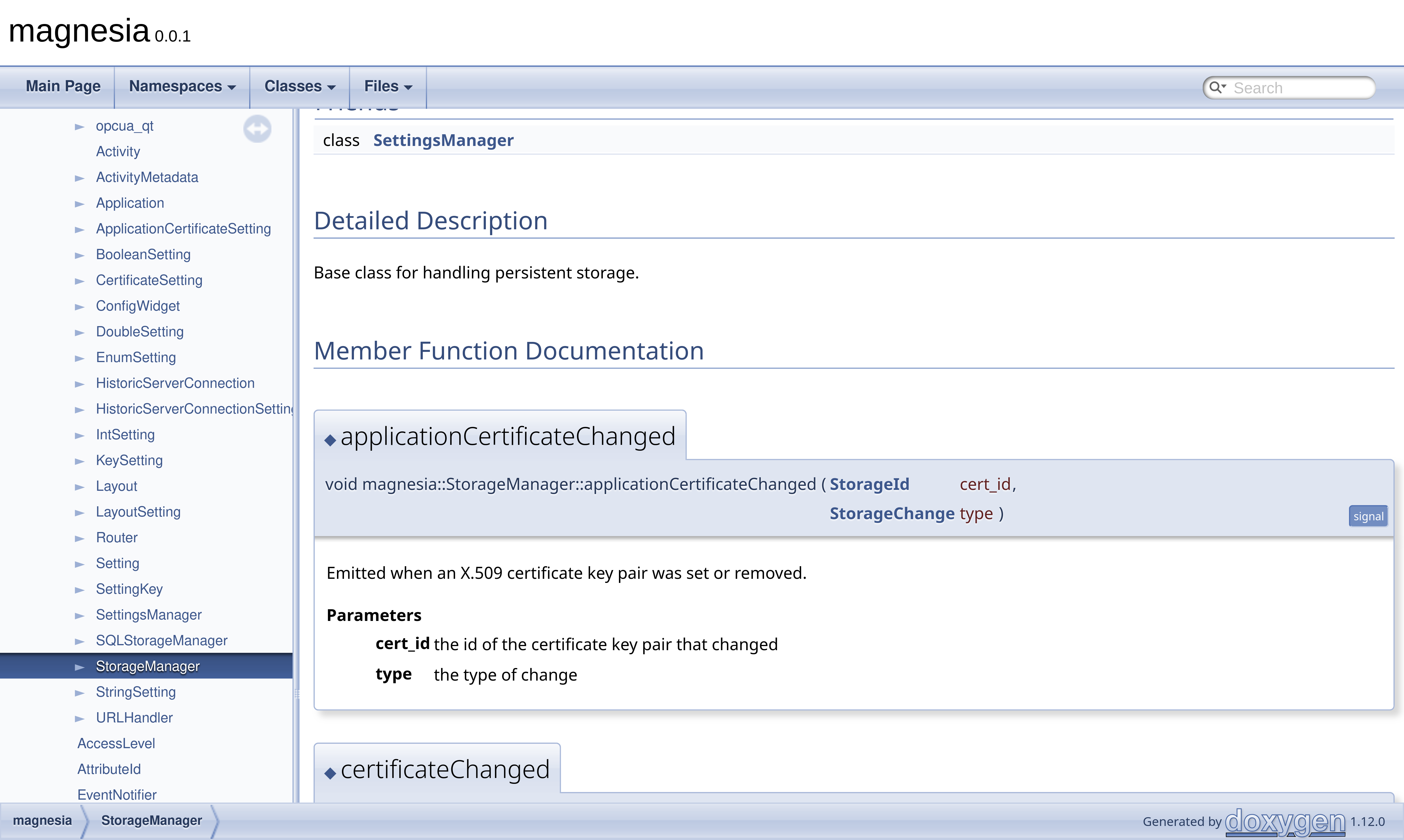Expand the SQLStorageManager tree arrow
The image size is (1404, 840).
[80, 641]
